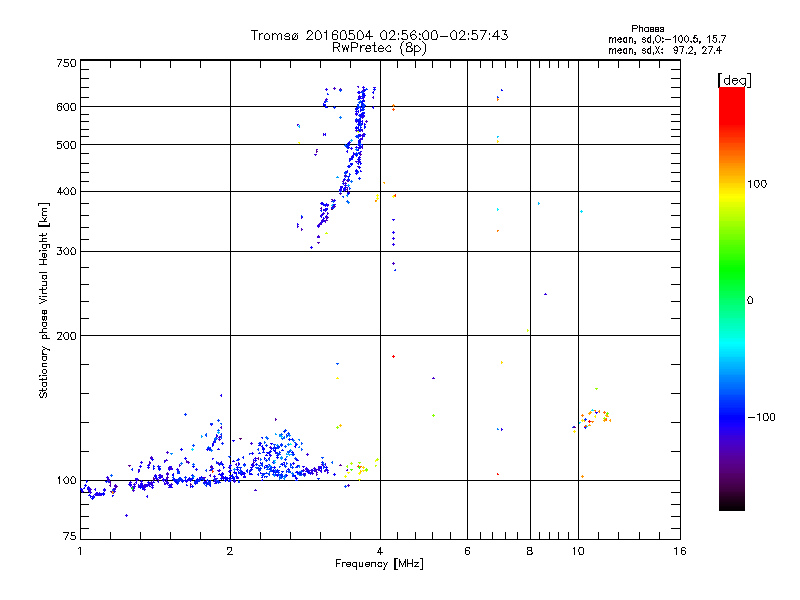Click the lone red point near 4 MHz below 200 km

393,356
